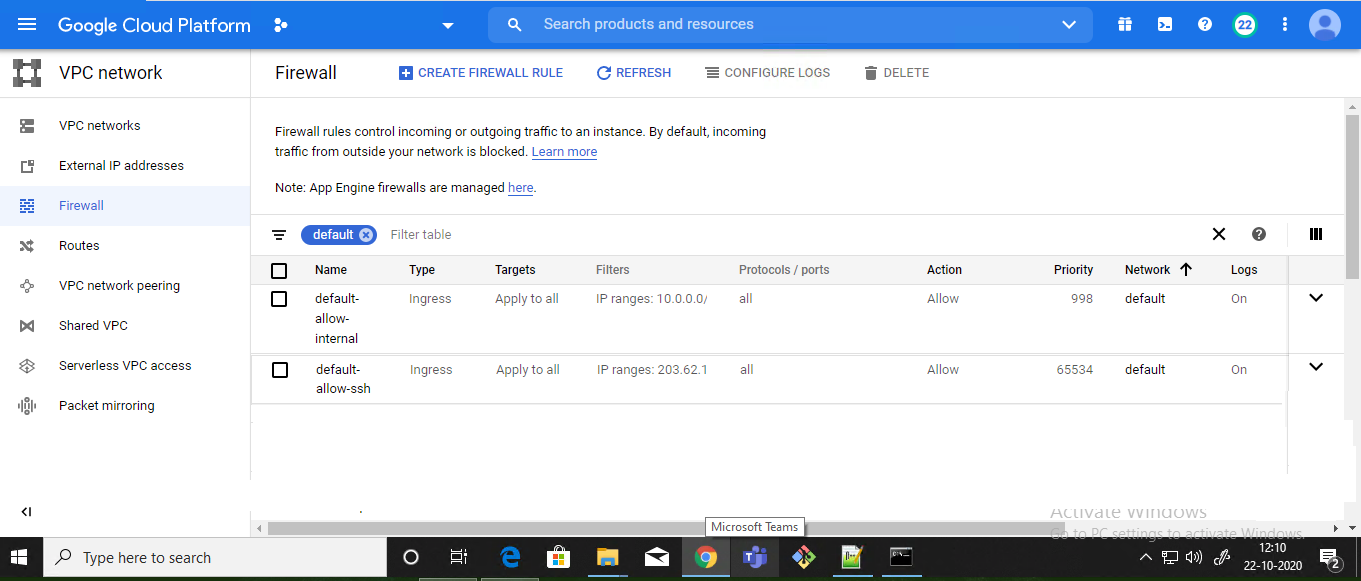
Task: Open the Help question mark icon
Action: [x=1205, y=25]
